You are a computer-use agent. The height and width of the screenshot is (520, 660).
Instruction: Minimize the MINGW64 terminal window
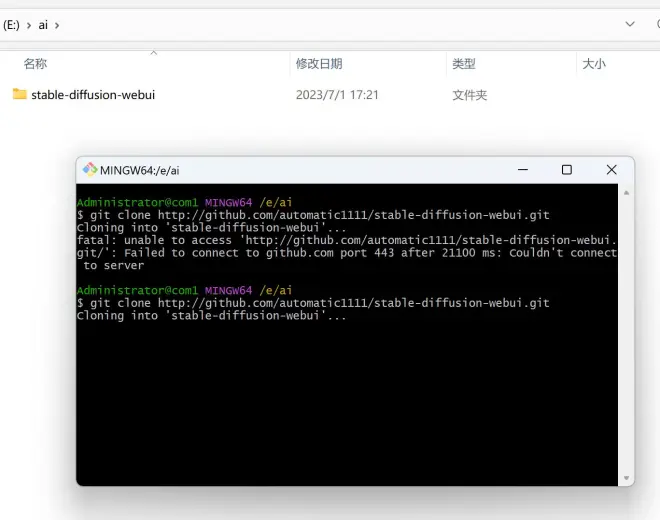pyautogui.click(x=523, y=170)
